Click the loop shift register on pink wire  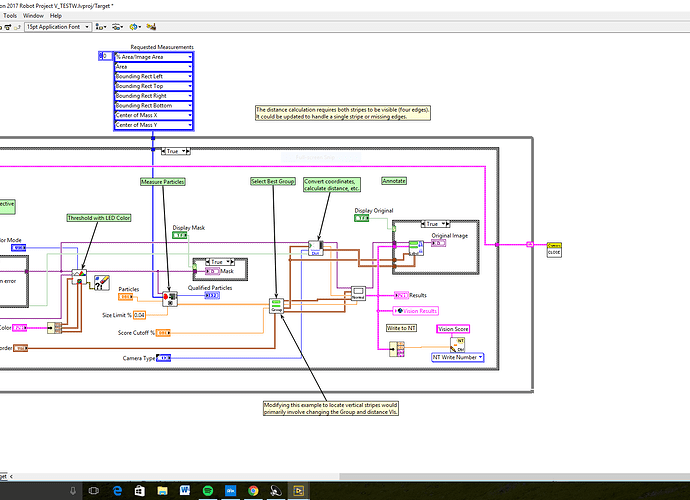(x=530, y=244)
